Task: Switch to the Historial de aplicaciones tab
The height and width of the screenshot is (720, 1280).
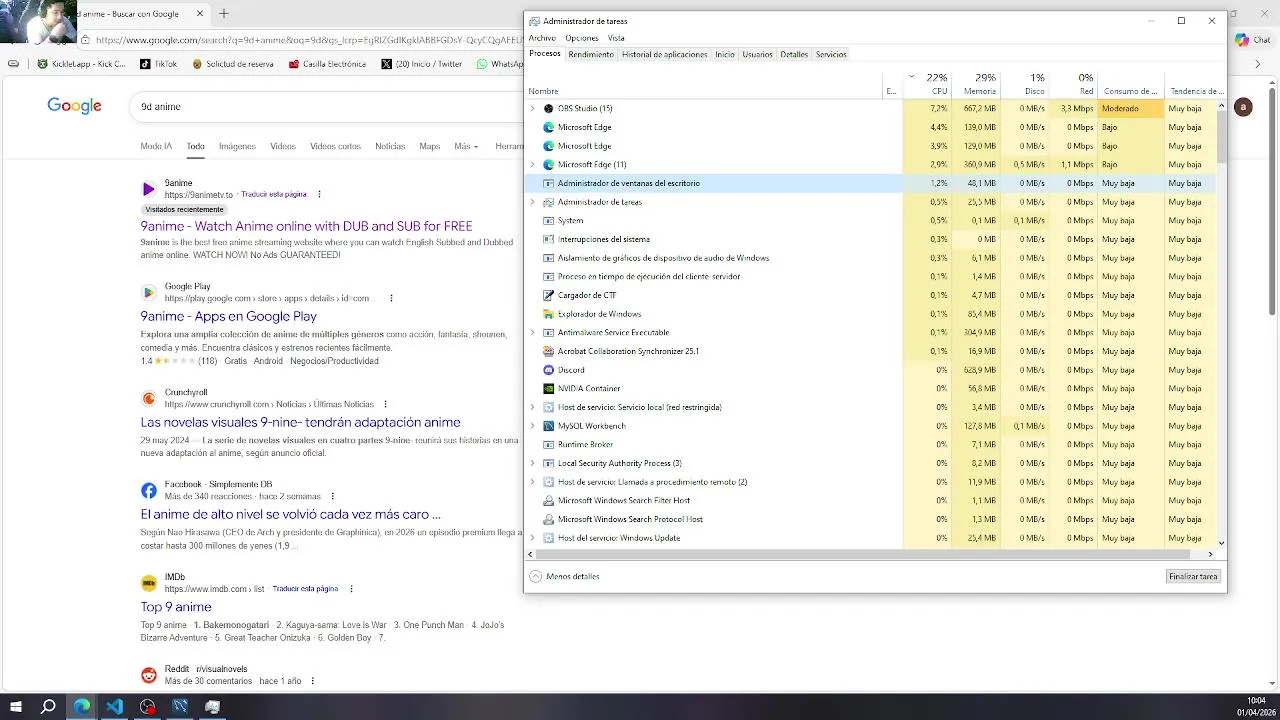Action: (664, 54)
